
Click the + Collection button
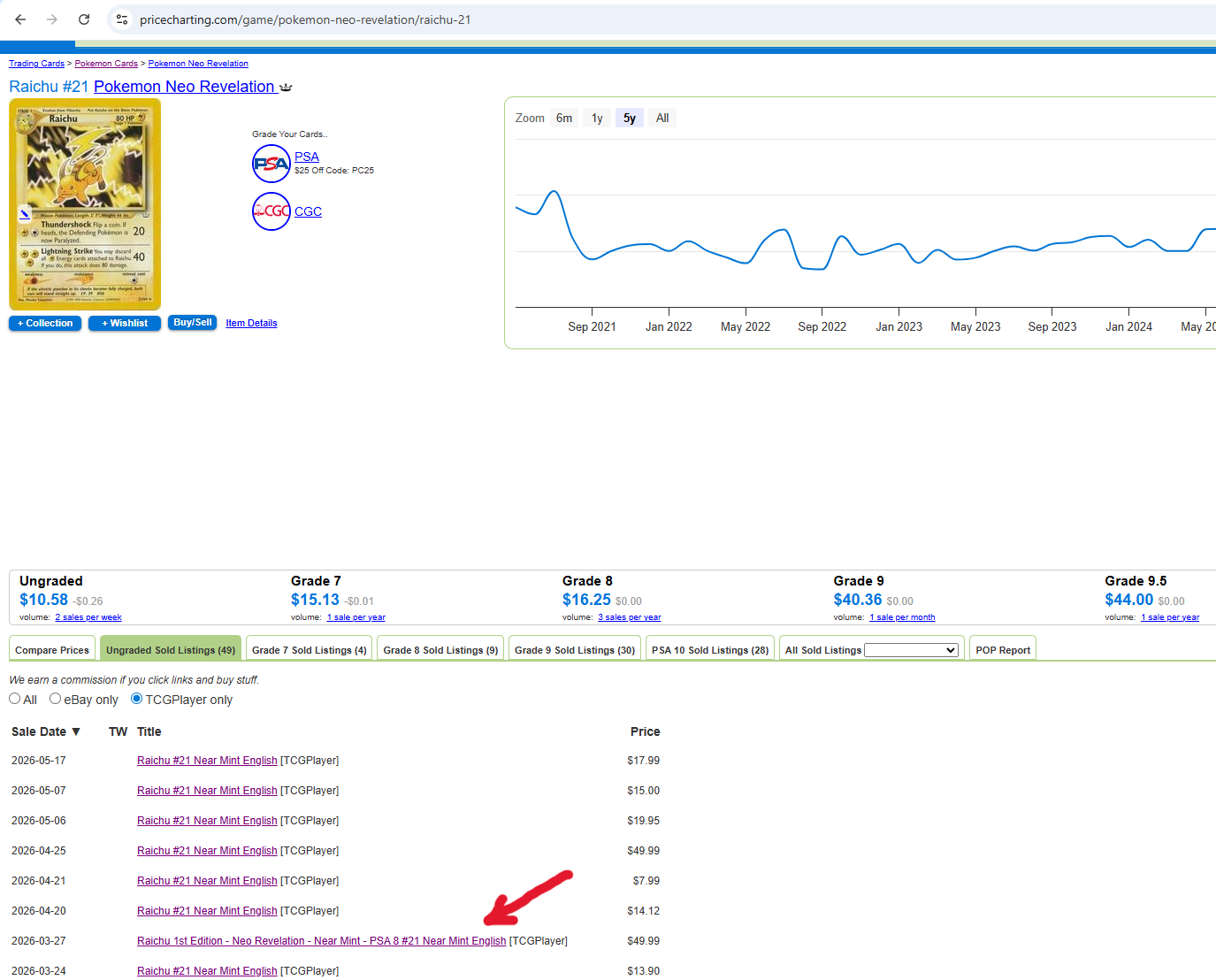click(45, 323)
